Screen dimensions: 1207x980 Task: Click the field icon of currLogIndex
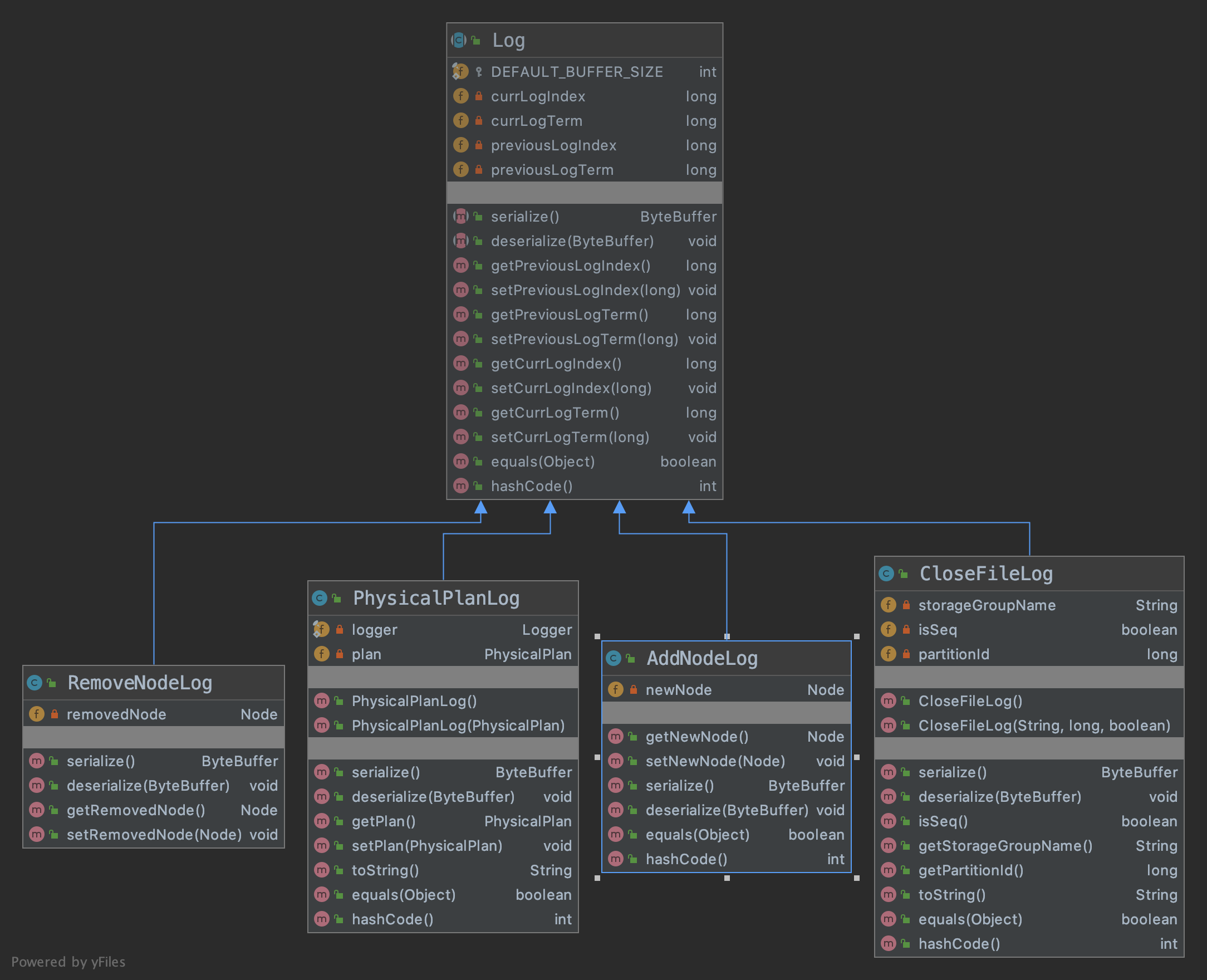click(460, 96)
